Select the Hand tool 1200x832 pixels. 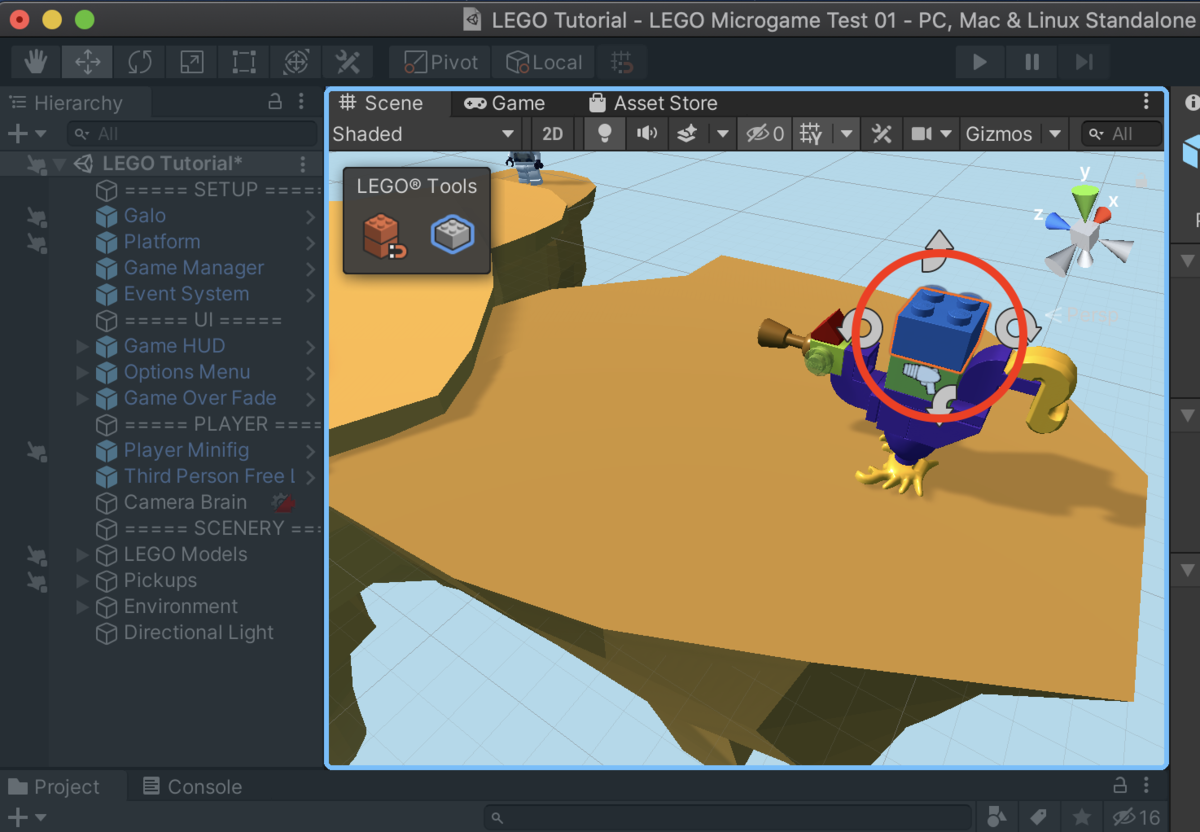(x=36, y=62)
